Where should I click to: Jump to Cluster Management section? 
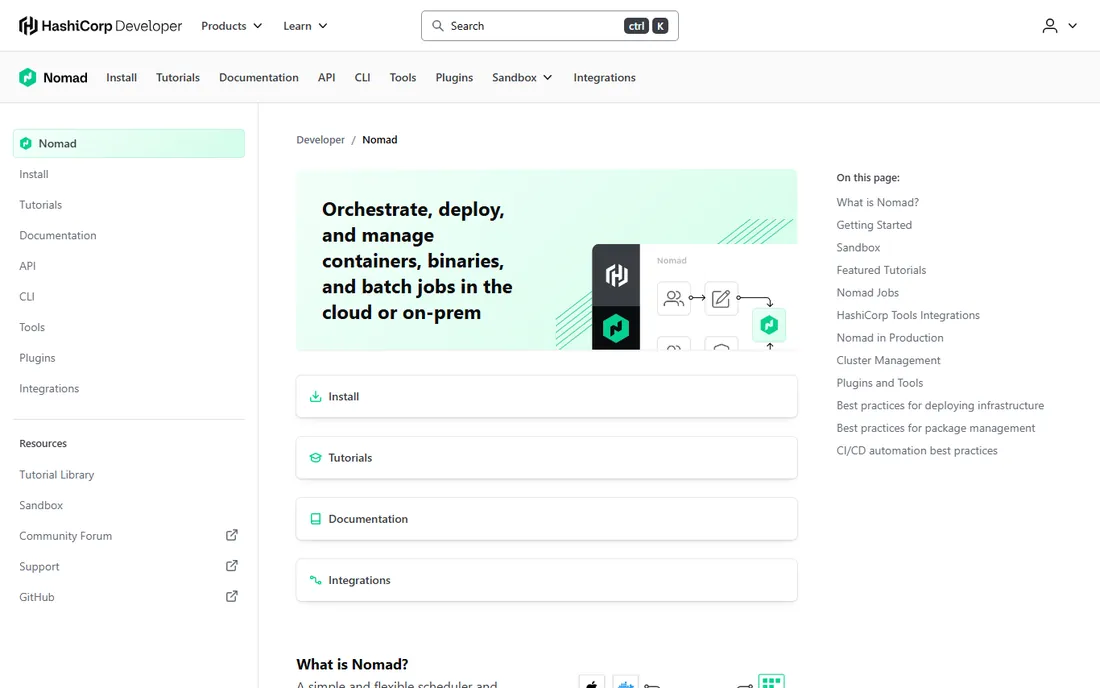click(x=888, y=360)
